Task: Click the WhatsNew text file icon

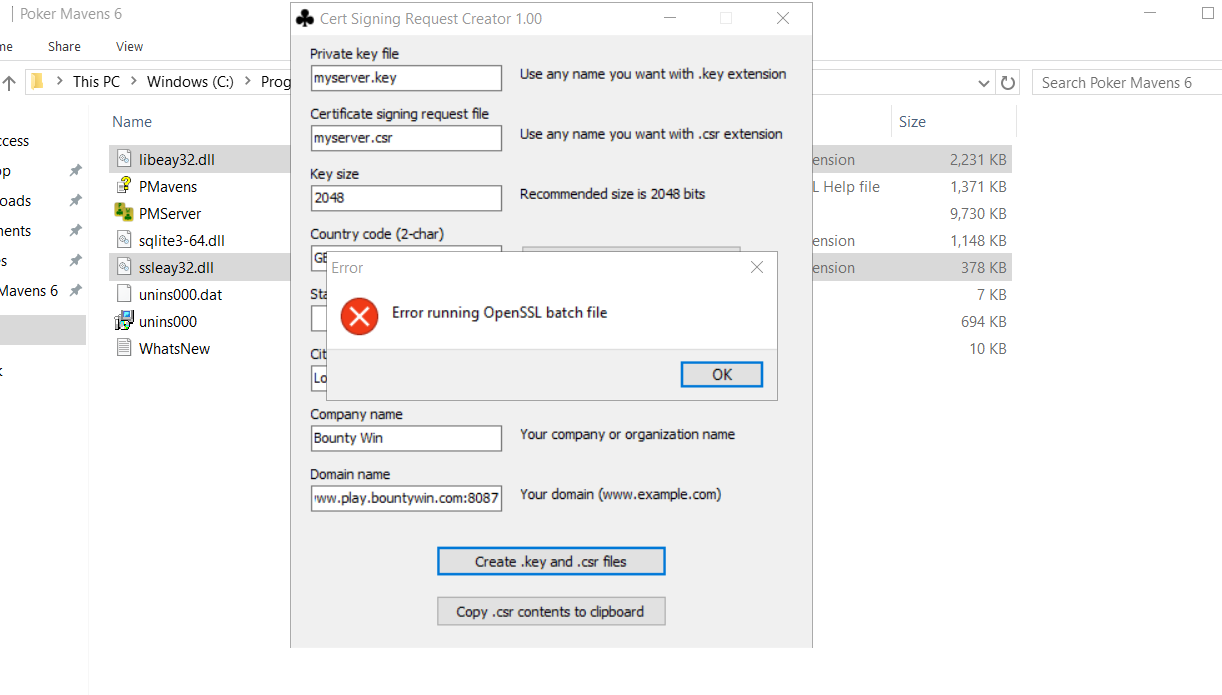Action: click(124, 348)
